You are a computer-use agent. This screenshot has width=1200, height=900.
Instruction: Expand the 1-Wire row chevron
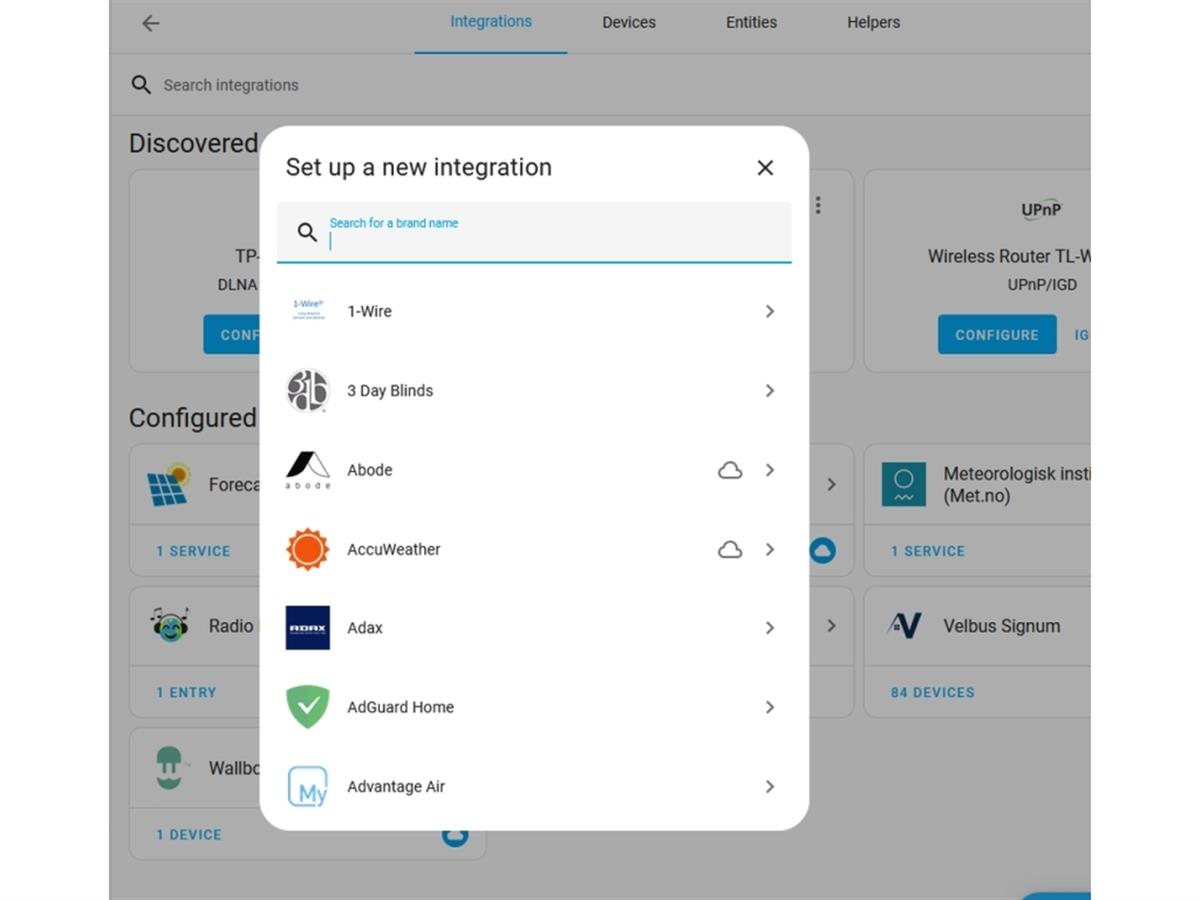(769, 311)
